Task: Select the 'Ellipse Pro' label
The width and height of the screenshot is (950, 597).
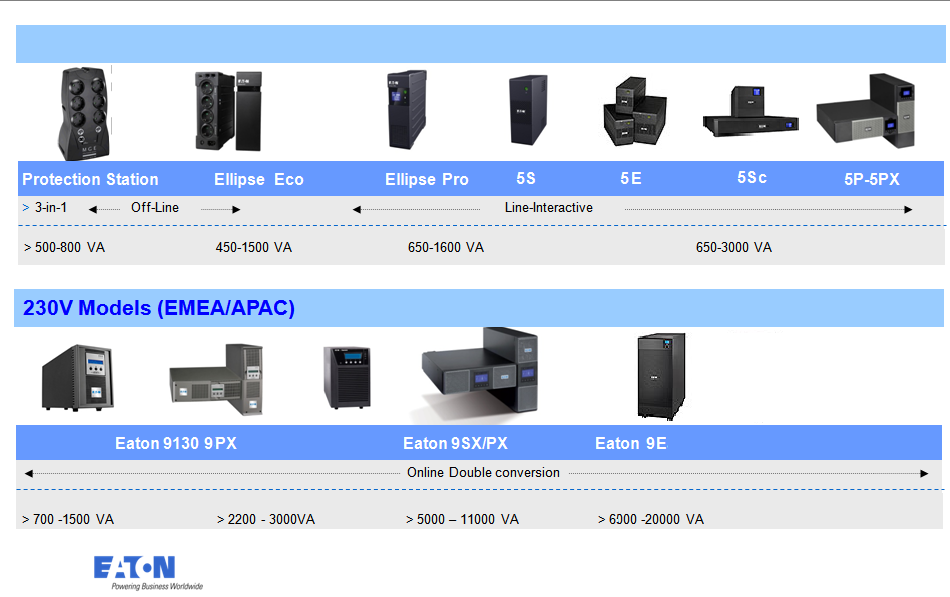Action: 427,179
